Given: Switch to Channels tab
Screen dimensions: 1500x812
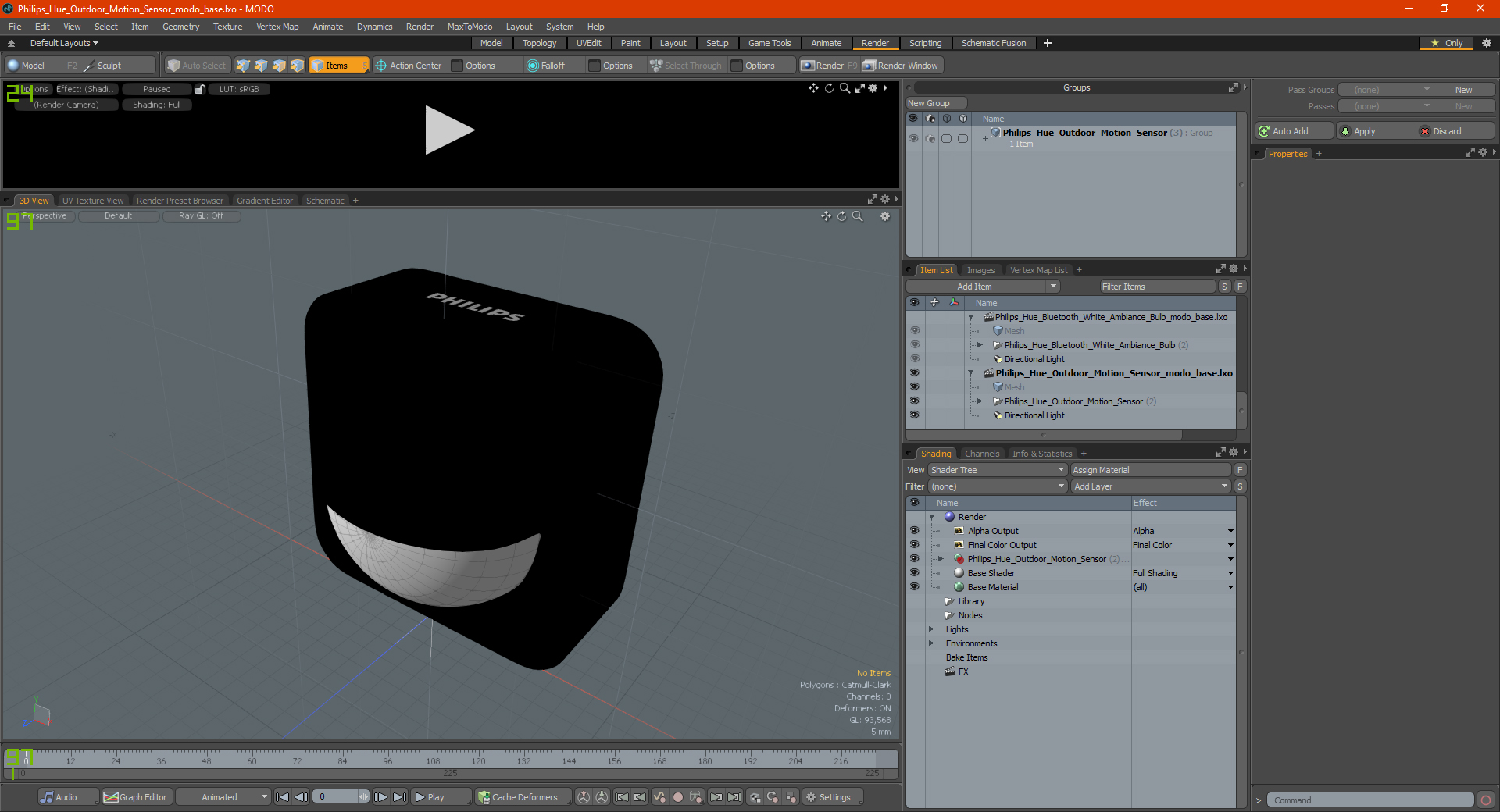Looking at the screenshot, I should coord(981,454).
